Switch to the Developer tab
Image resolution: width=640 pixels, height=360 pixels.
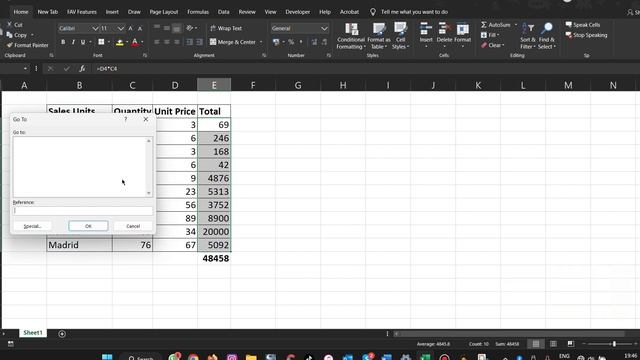click(298, 12)
